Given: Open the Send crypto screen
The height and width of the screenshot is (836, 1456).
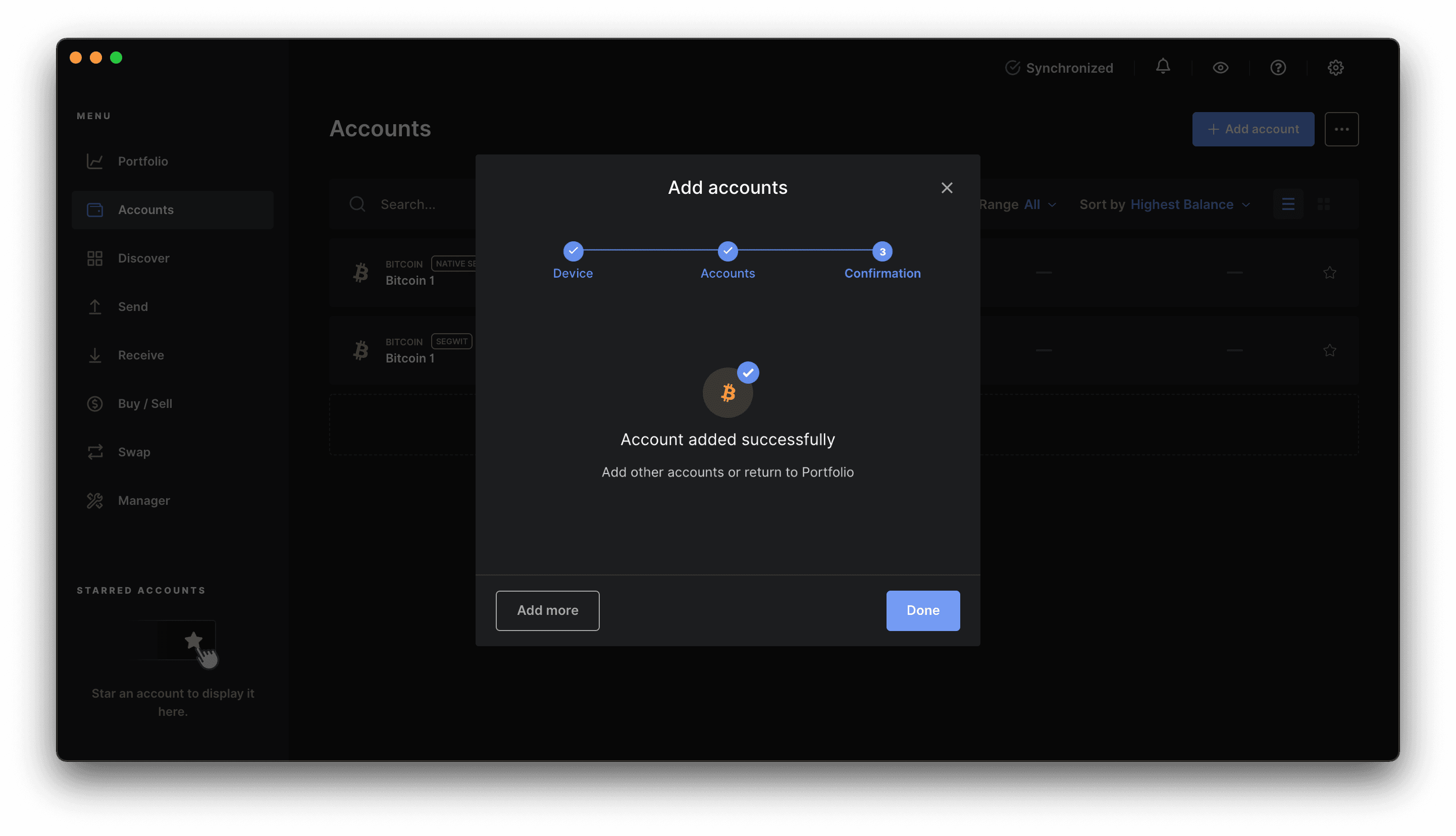Looking at the screenshot, I should (x=133, y=306).
